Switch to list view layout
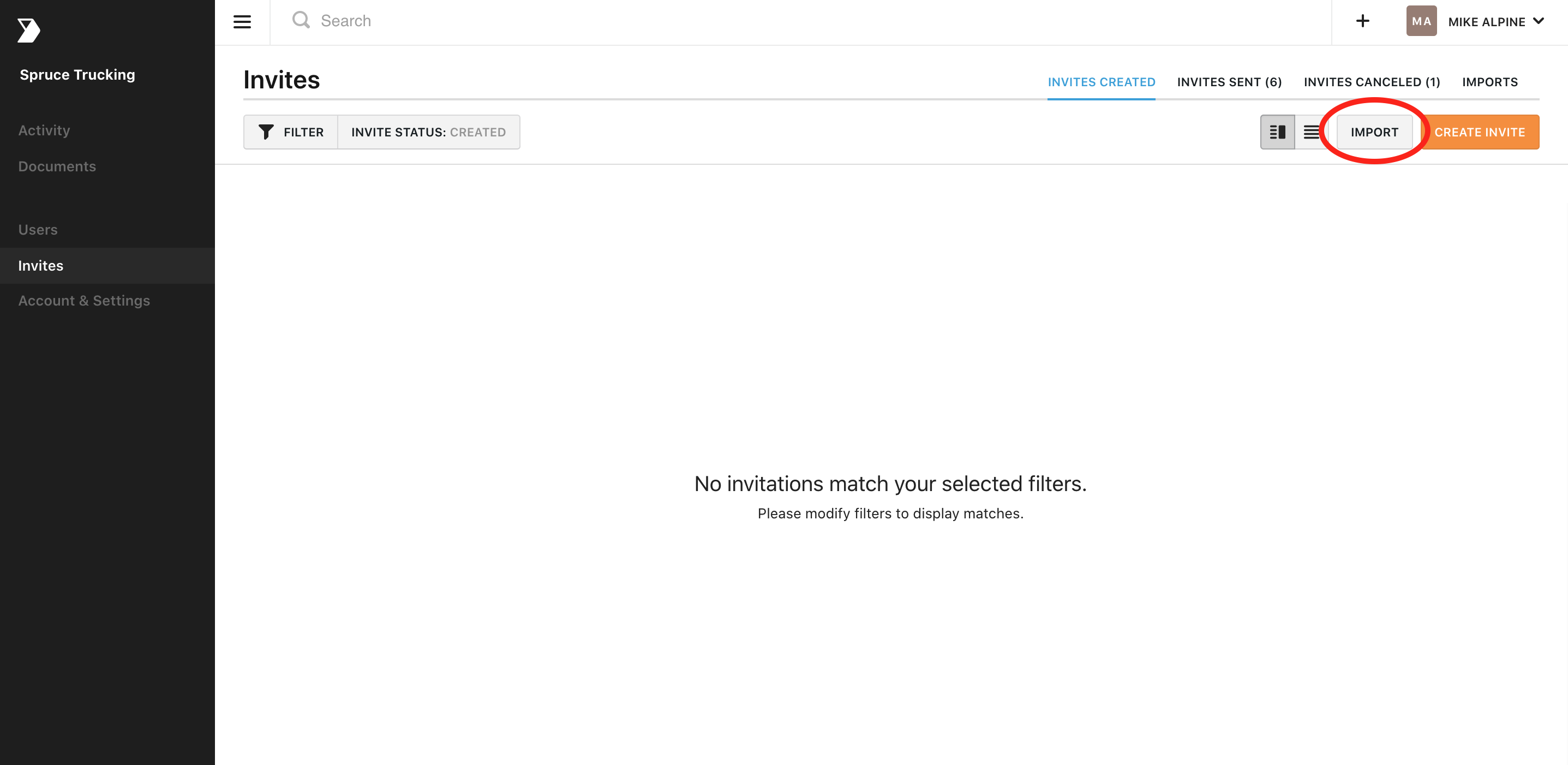This screenshot has width=1568, height=765. pos(1311,132)
